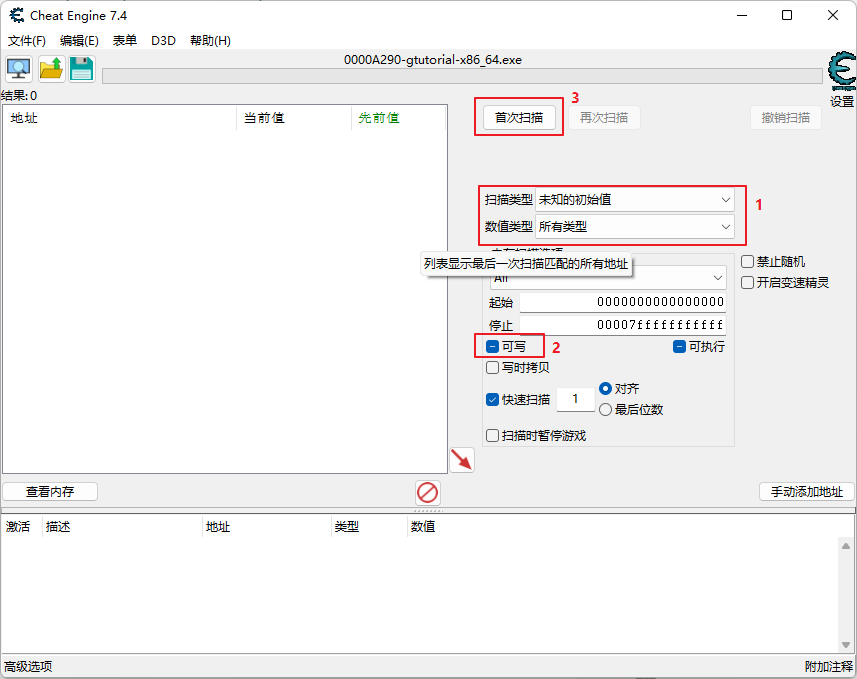The width and height of the screenshot is (857, 679).
Task: Click 高级选项 in the status bar
Action: [x=28, y=666]
